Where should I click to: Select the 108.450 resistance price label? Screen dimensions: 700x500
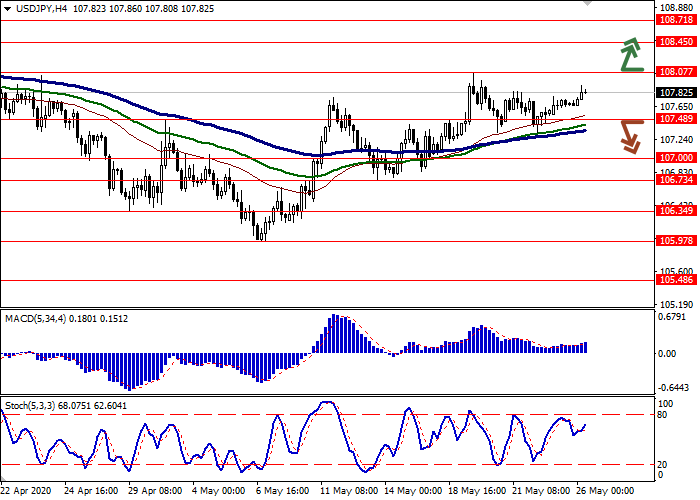[x=677, y=42]
